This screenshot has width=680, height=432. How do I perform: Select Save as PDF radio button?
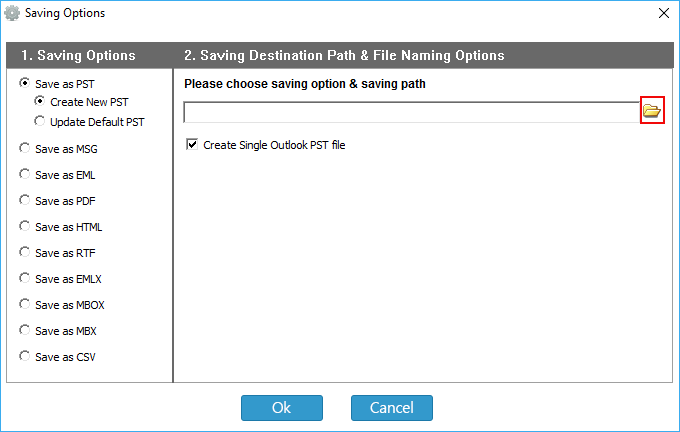coord(25,200)
